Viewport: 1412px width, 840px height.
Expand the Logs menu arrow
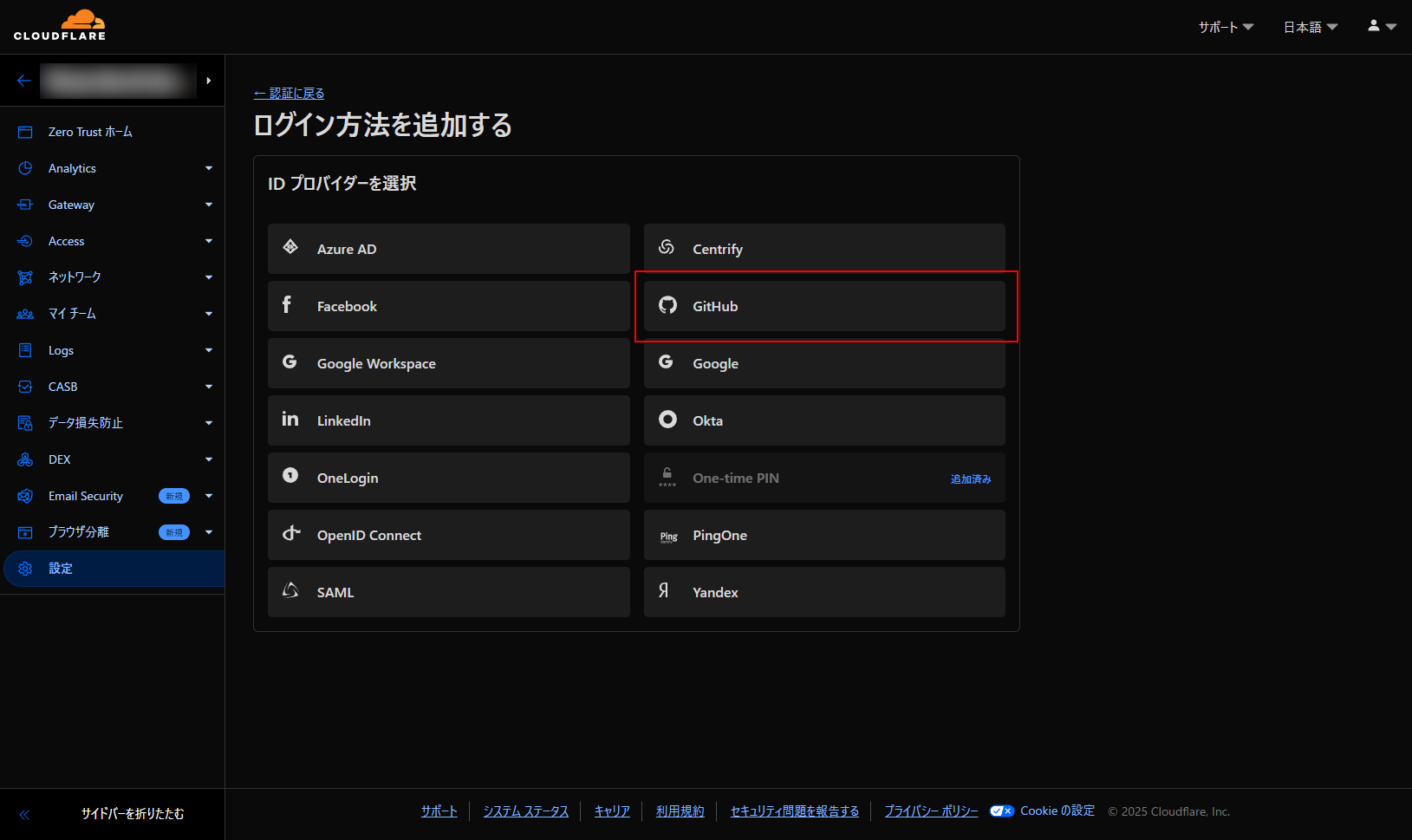(x=209, y=350)
